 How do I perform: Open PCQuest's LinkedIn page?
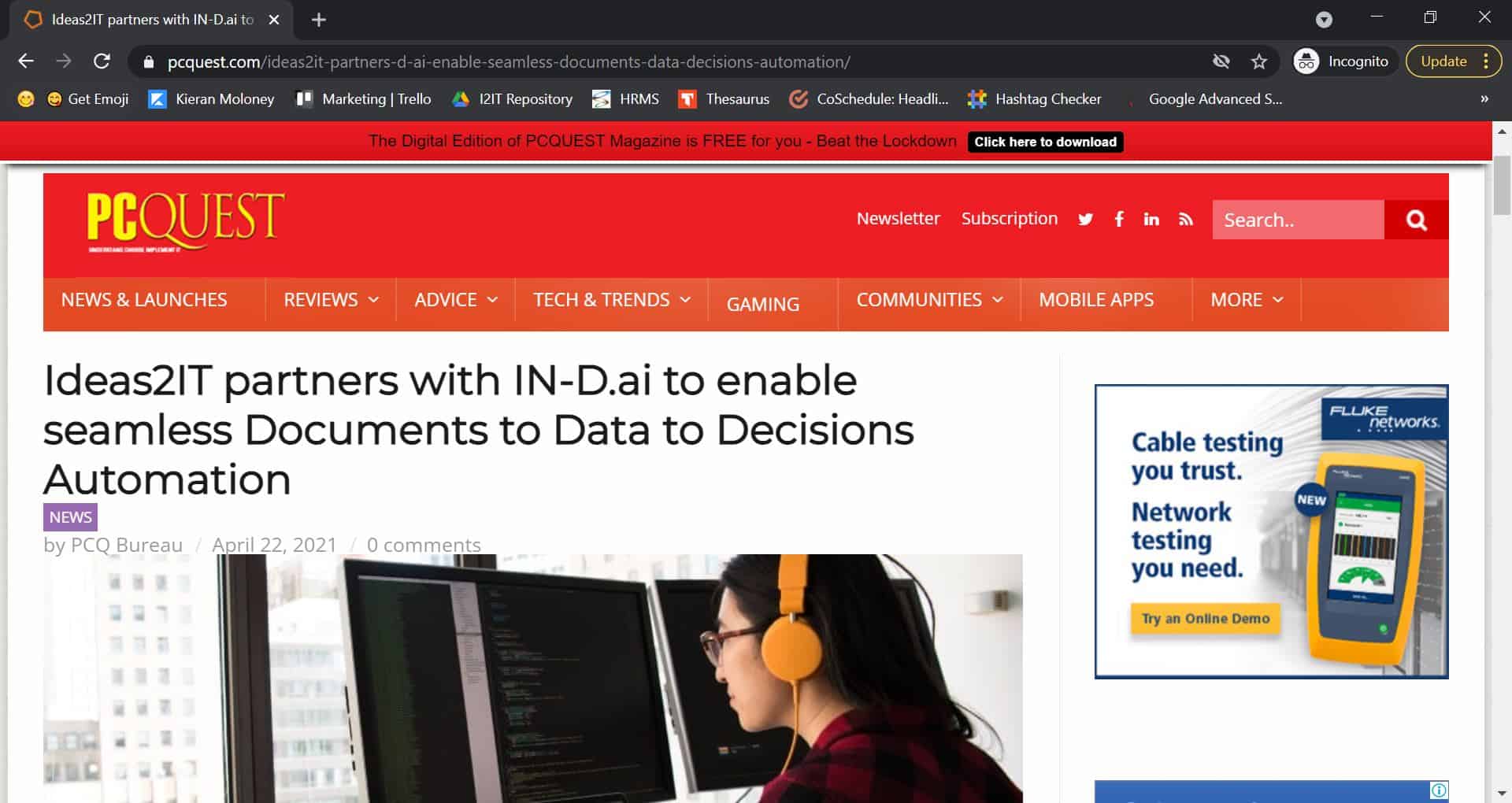1152,219
